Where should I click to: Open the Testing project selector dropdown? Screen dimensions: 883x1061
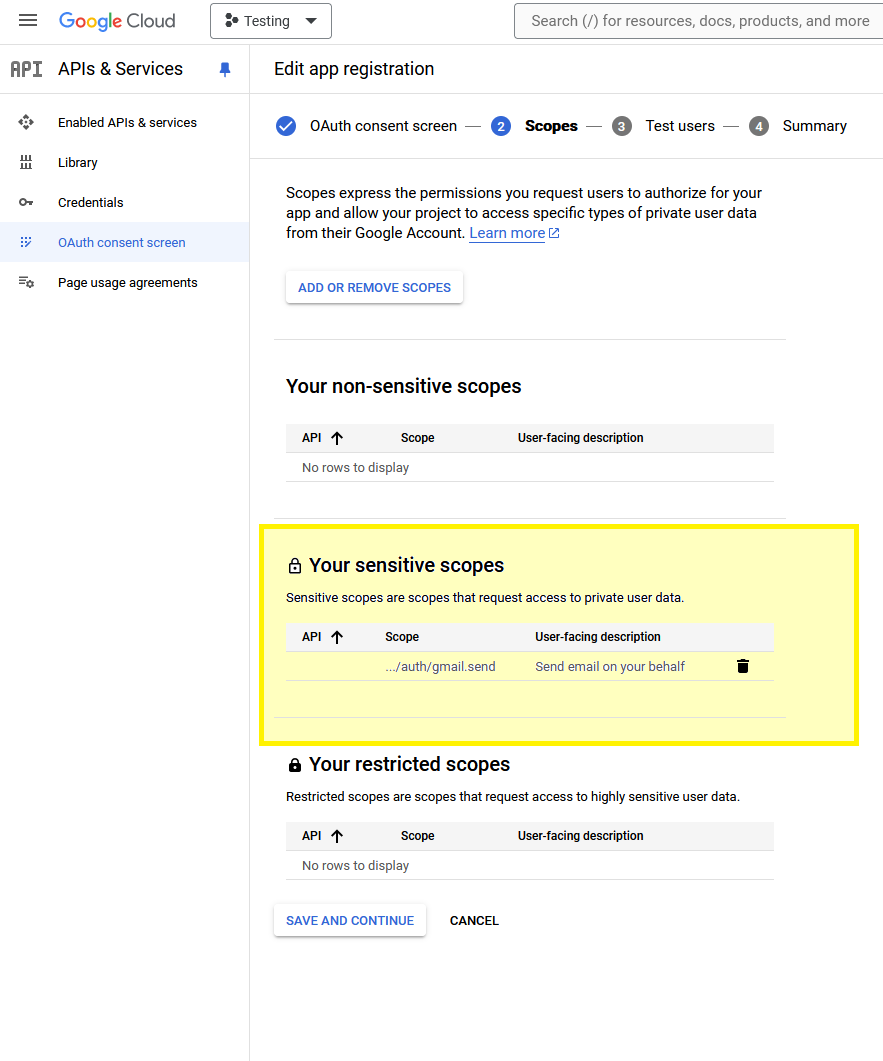(271, 21)
